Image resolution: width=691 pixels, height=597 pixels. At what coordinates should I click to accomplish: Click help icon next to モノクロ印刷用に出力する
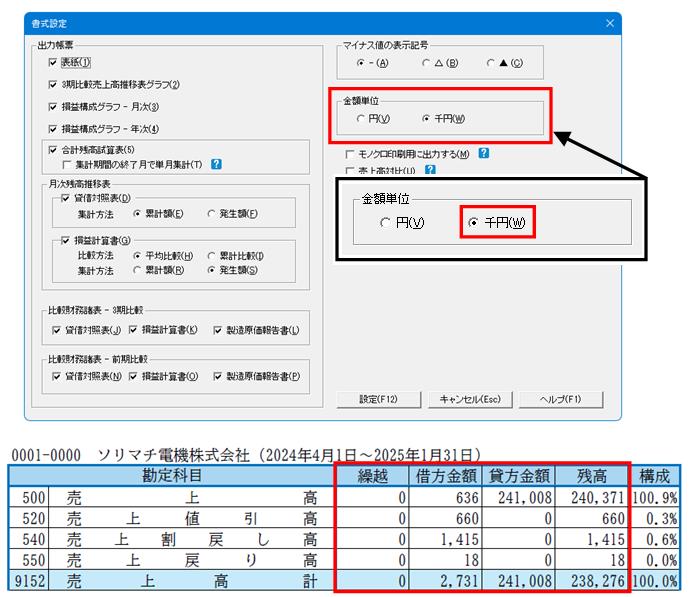pyautogui.click(x=484, y=153)
